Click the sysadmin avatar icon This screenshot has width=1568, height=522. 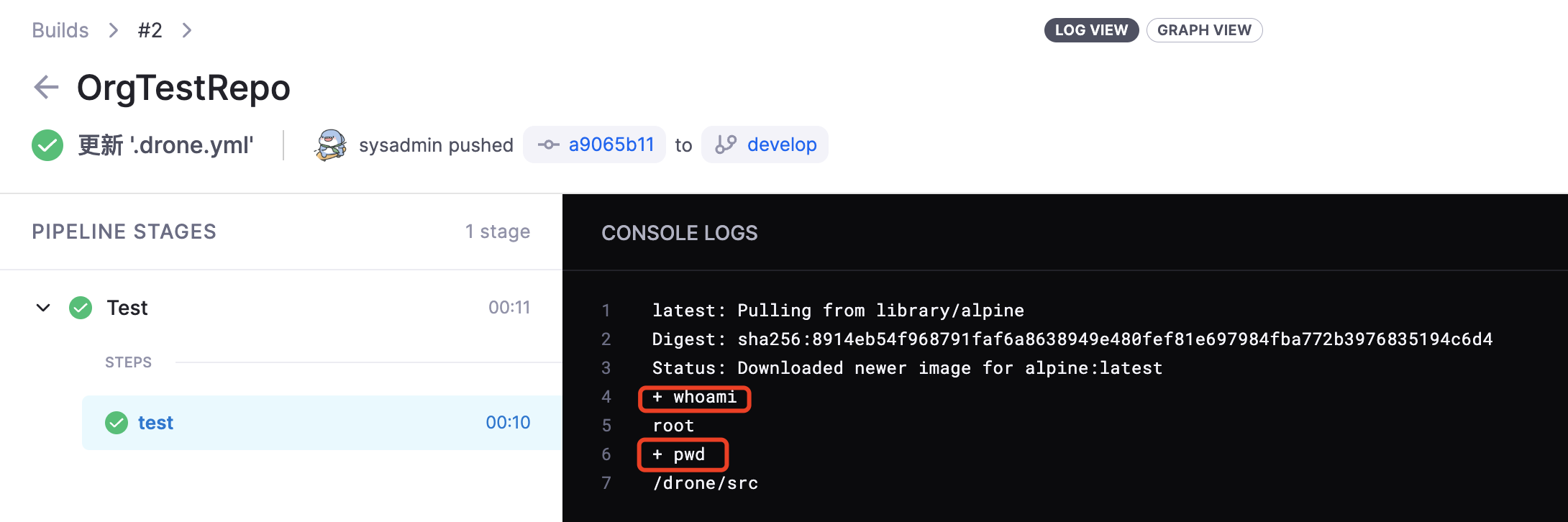click(x=331, y=145)
